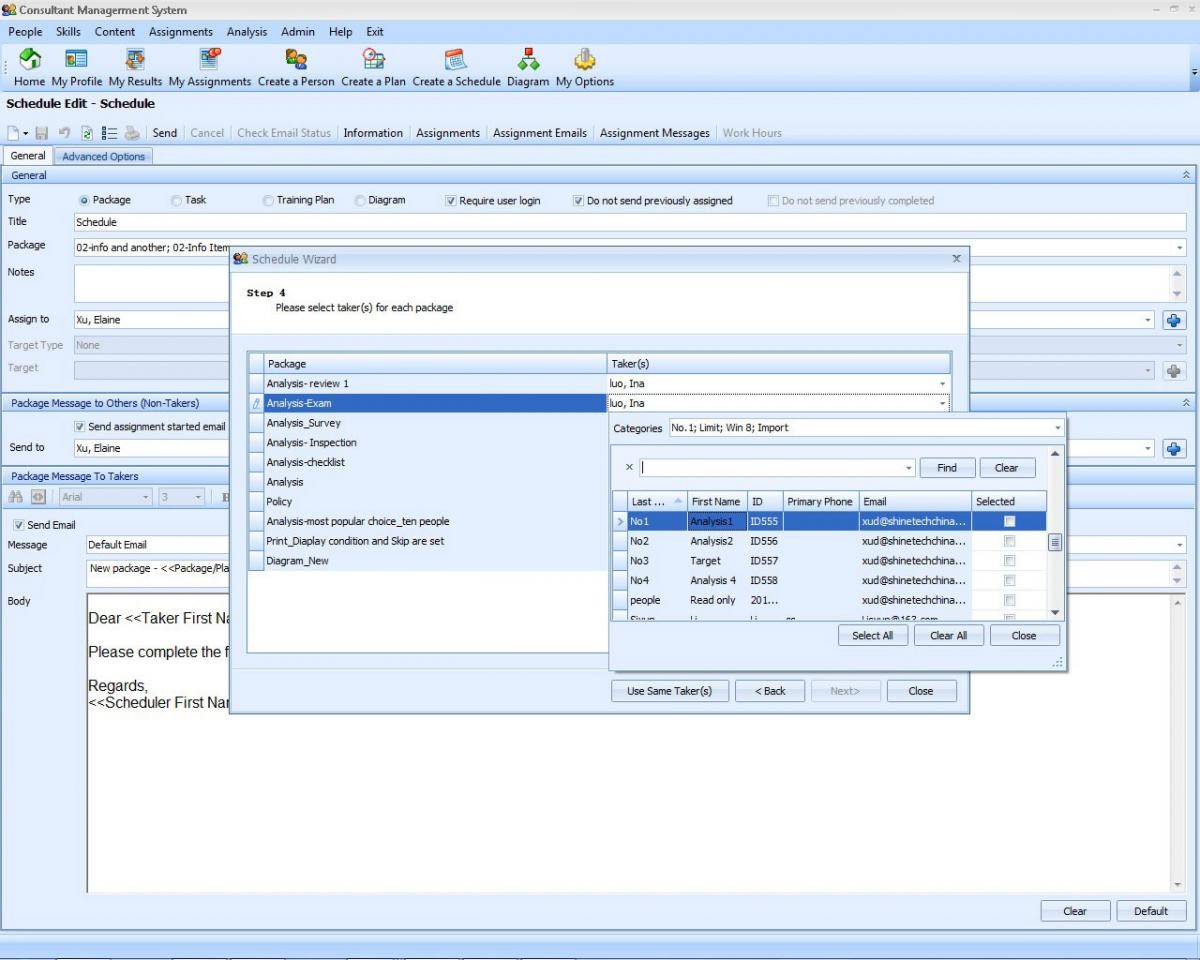Expand the Categories dropdown

[x=1058, y=428]
